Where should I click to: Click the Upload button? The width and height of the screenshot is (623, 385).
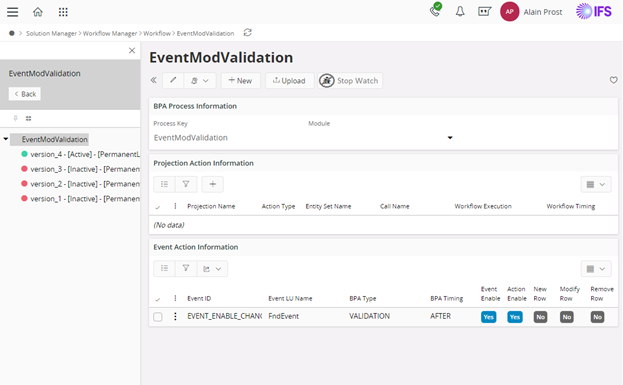(289, 80)
